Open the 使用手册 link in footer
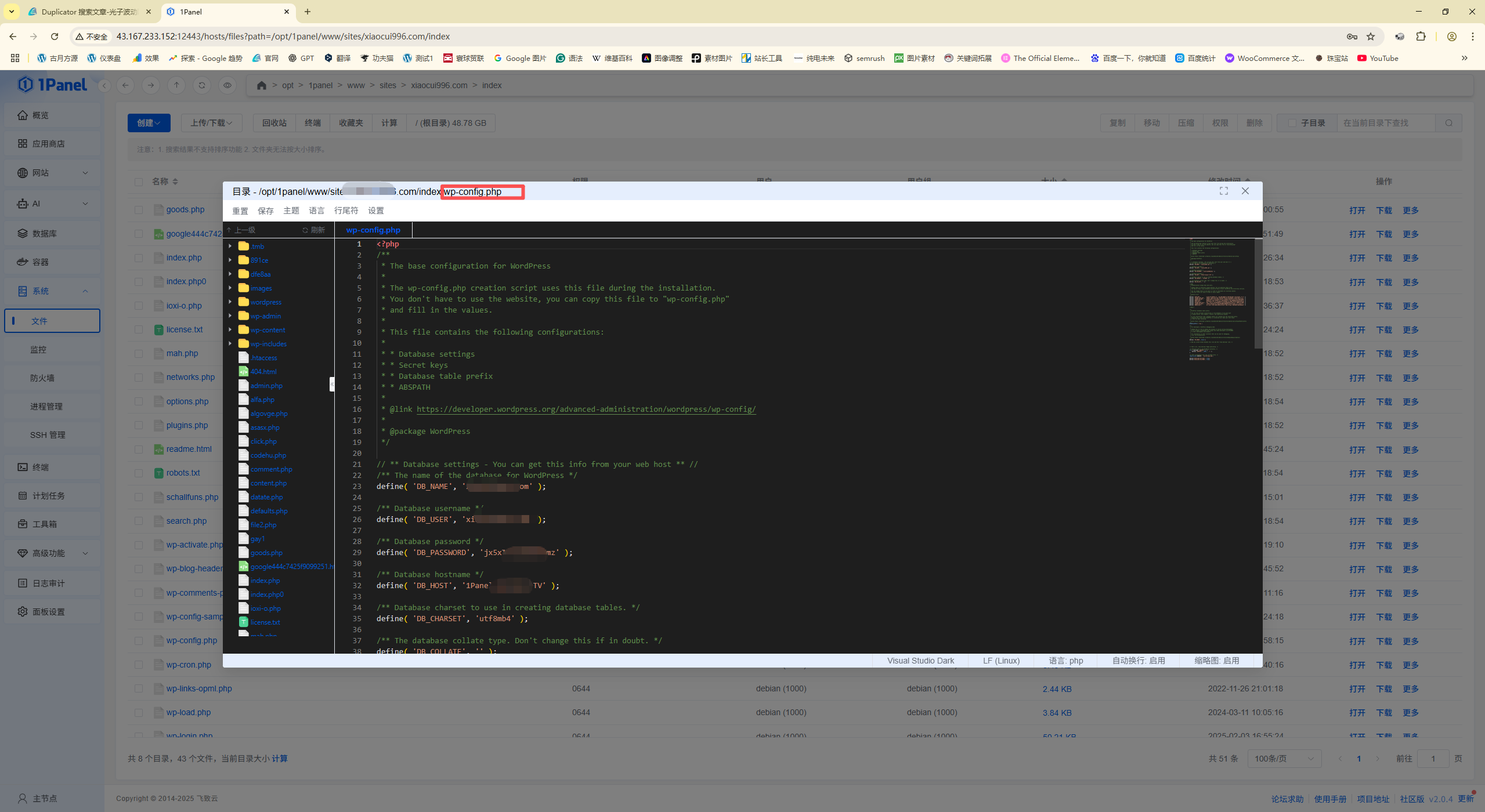The height and width of the screenshot is (812, 1485). (1331, 799)
